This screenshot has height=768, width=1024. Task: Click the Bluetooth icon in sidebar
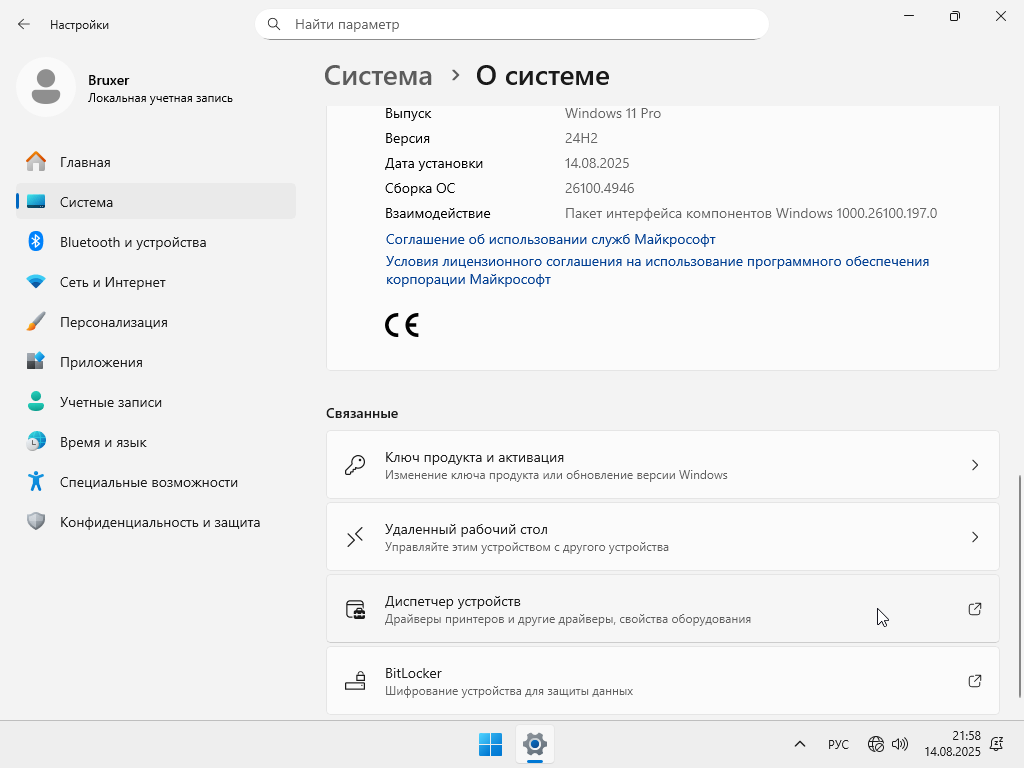[x=36, y=242]
